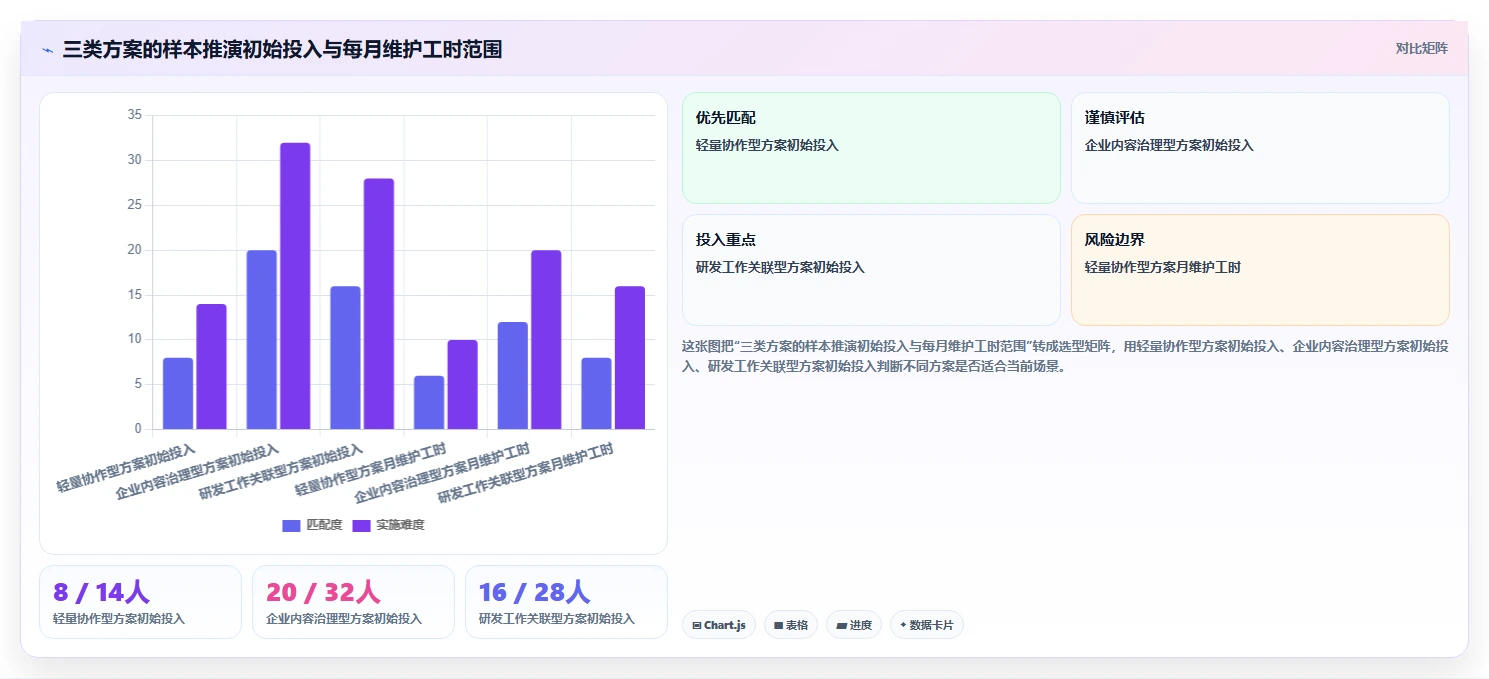
Task: Click the lightning icon beside the title
Action: point(47,49)
